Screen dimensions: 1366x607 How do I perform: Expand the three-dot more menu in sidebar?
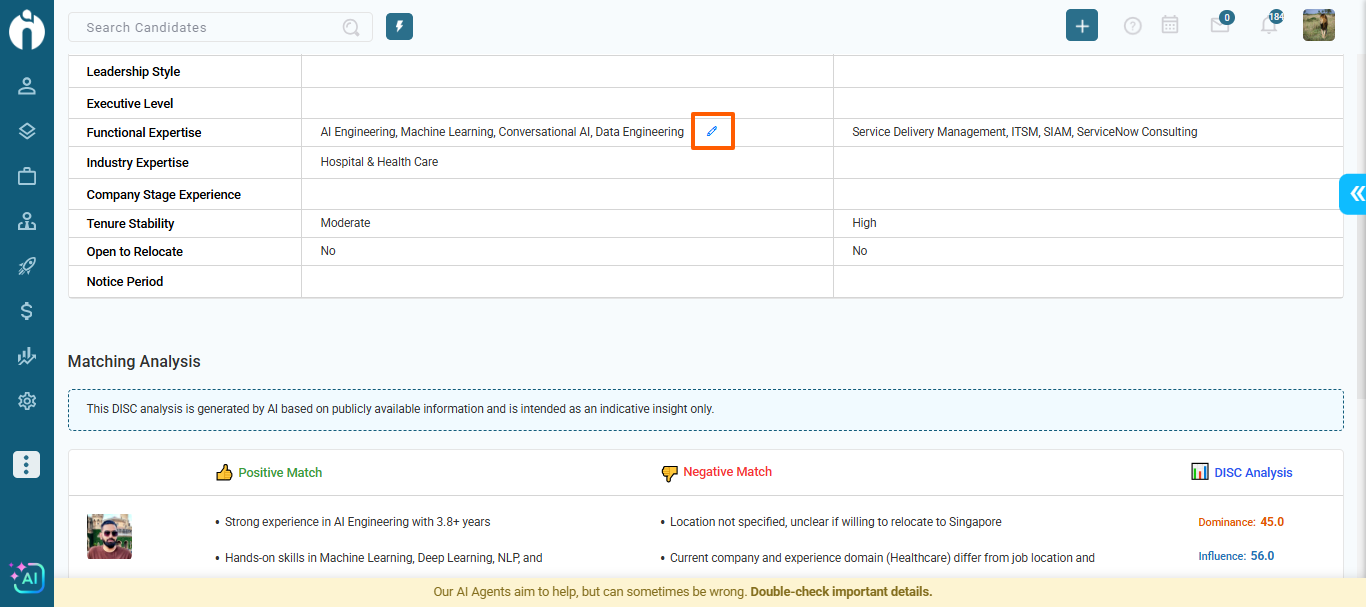click(27, 464)
